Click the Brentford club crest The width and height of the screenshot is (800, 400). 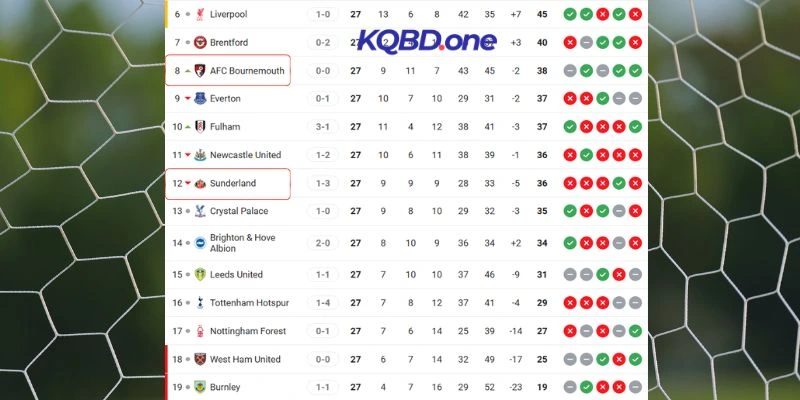point(198,43)
